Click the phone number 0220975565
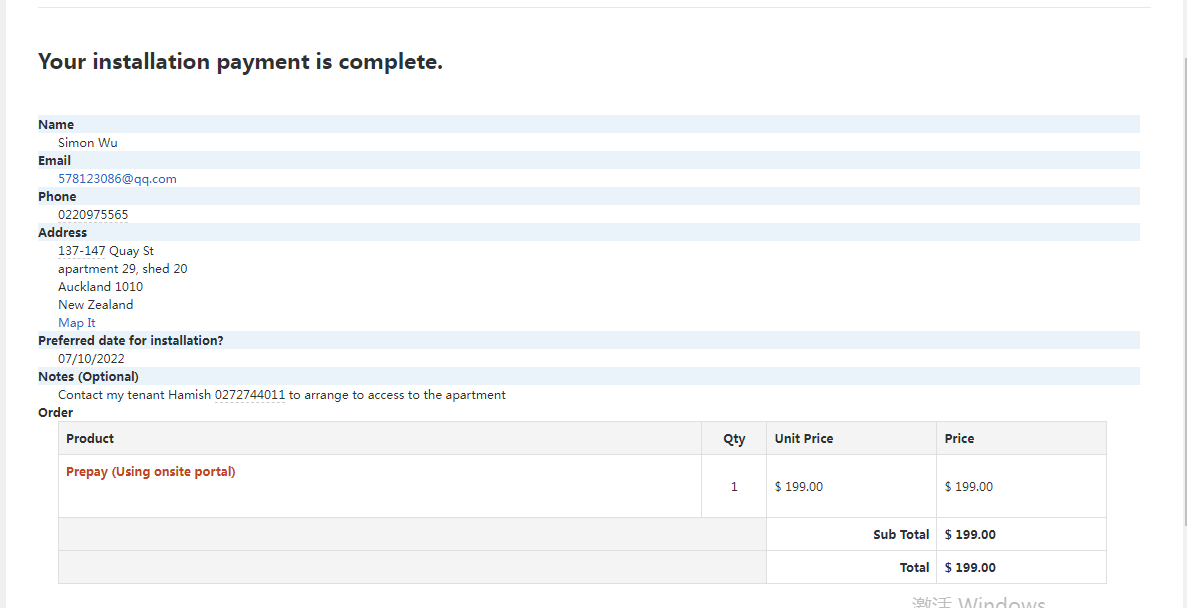 [93, 215]
